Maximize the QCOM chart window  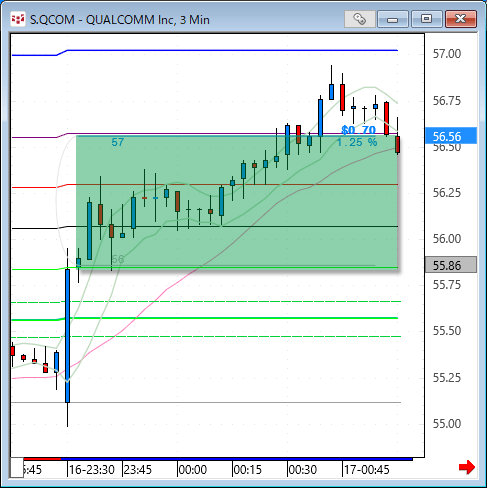point(426,19)
